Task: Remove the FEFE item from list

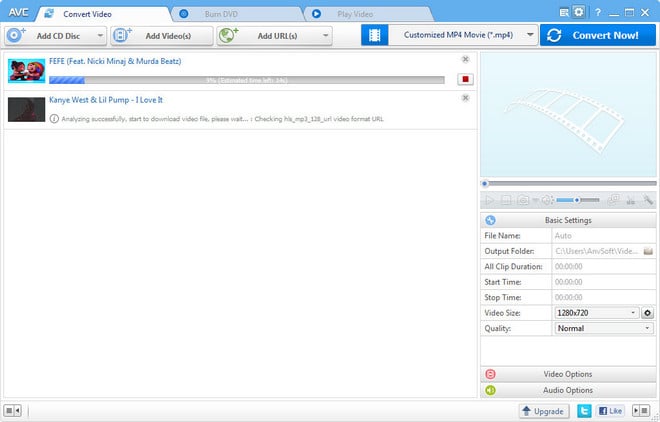Action: tap(465, 59)
